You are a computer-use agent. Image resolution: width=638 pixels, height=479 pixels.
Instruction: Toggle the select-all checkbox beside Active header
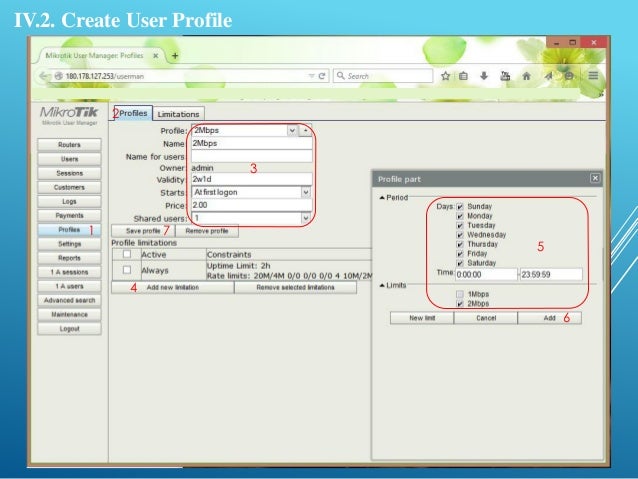pyautogui.click(x=127, y=254)
